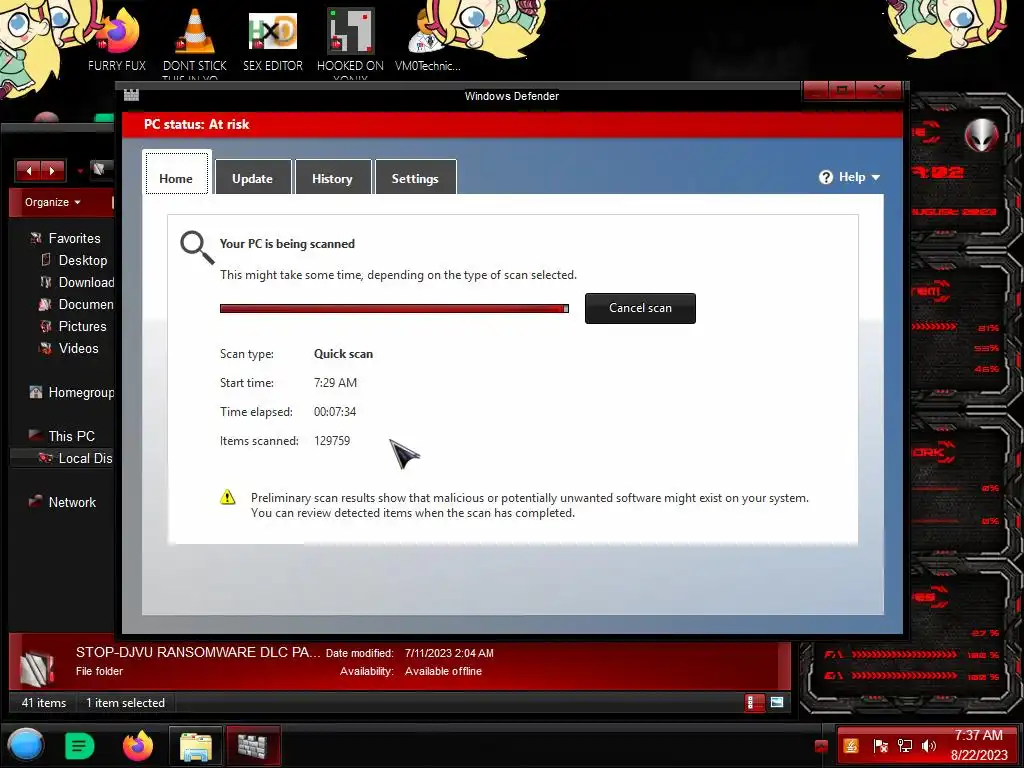Select Favorites in Explorer navigation pane
1024x768 pixels.
click(74, 238)
